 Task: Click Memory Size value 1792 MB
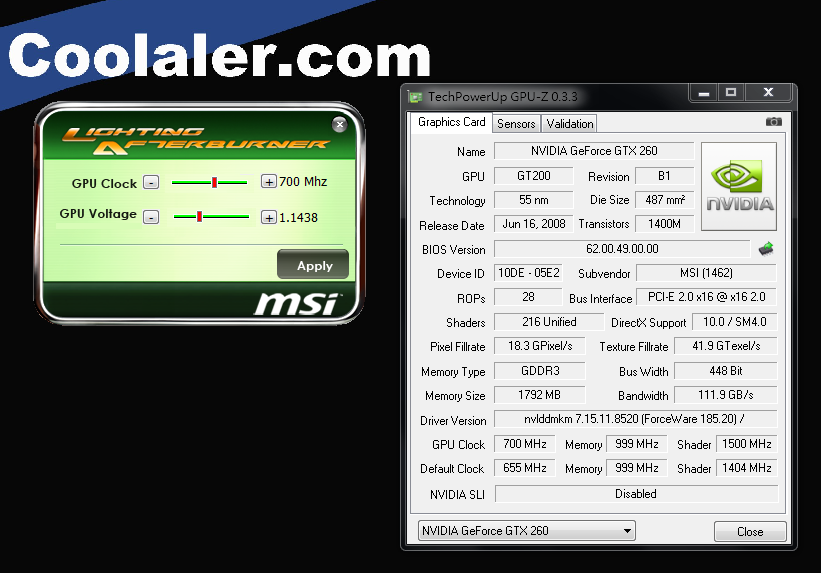pyautogui.click(x=540, y=395)
